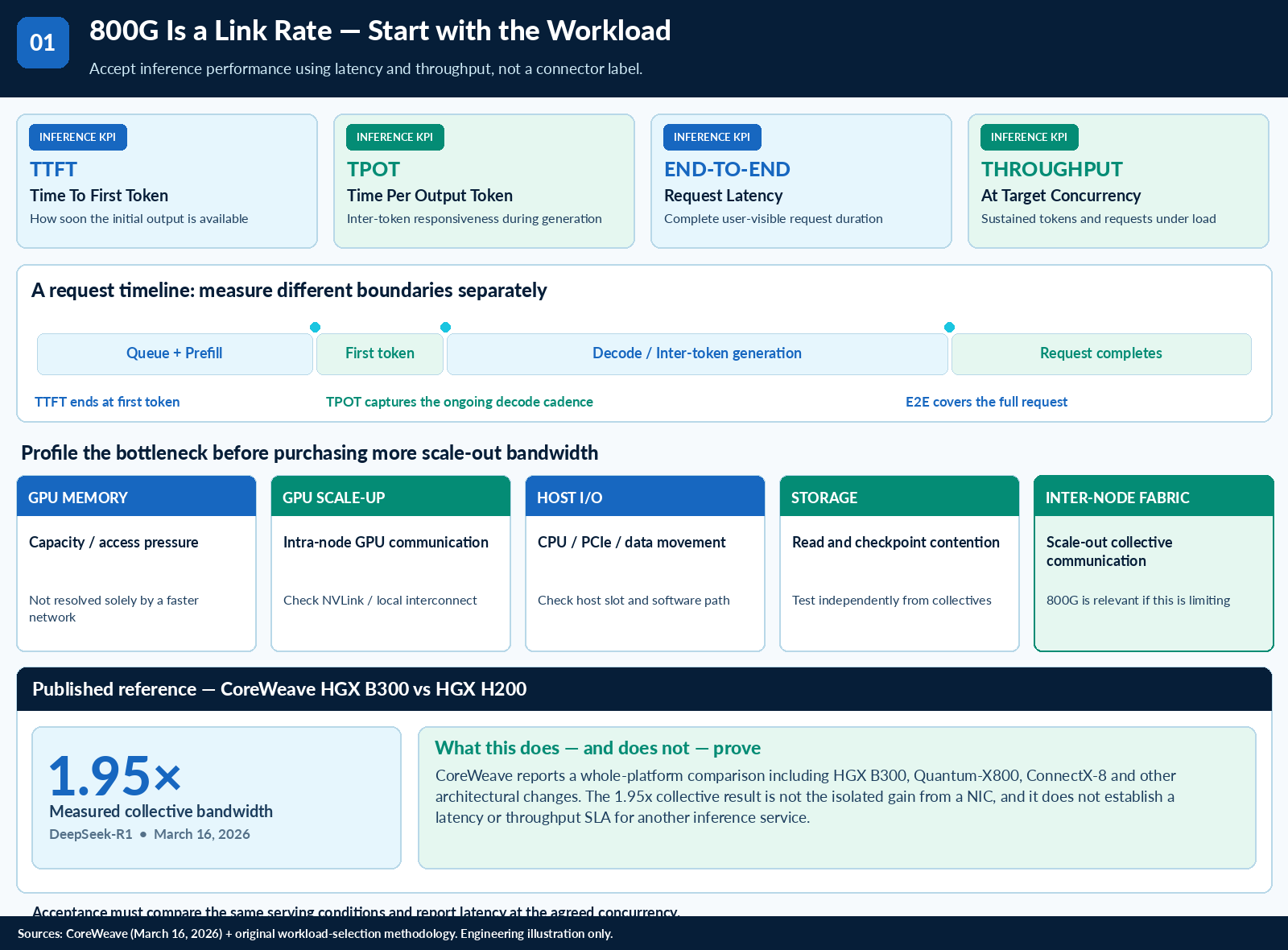Select the TTFT heading
The width and height of the screenshot is (1288, 950).
(53, 169)
